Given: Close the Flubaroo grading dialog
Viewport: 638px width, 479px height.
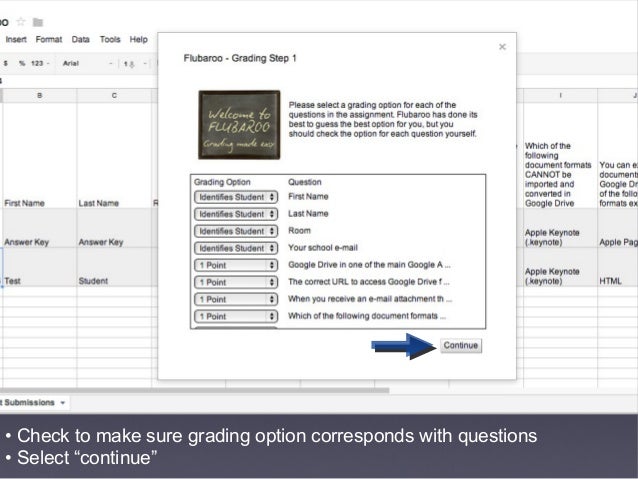Looking at the screenshot, I should pos(502,47).
